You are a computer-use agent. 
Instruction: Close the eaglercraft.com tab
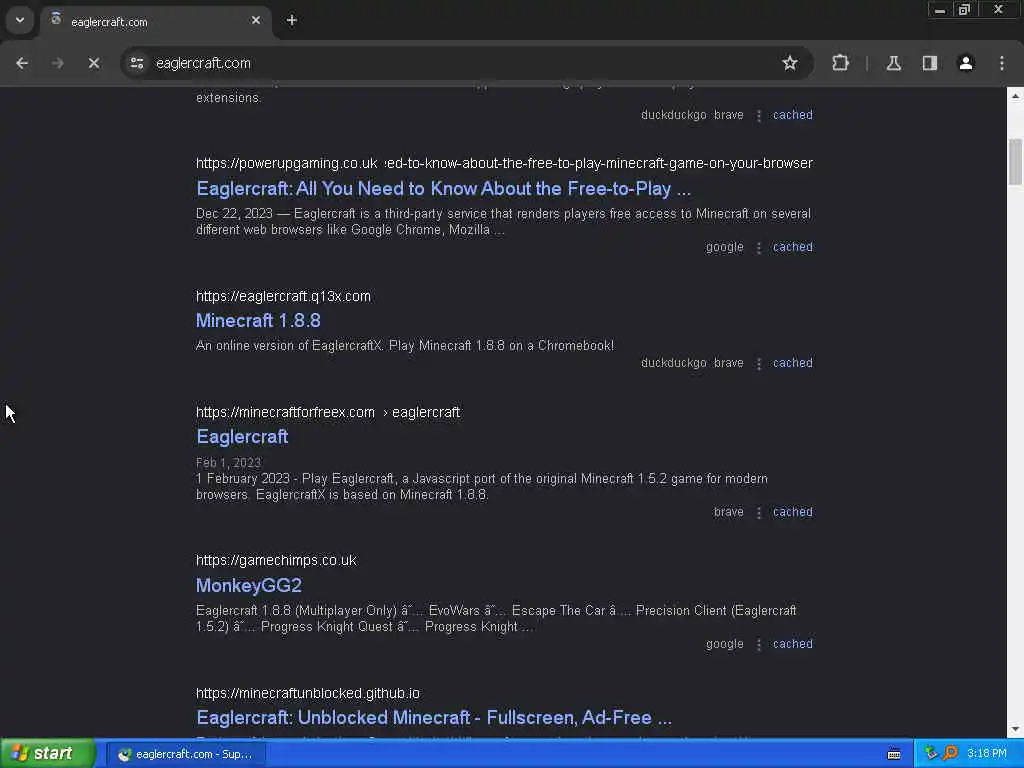tap(256, 21)
